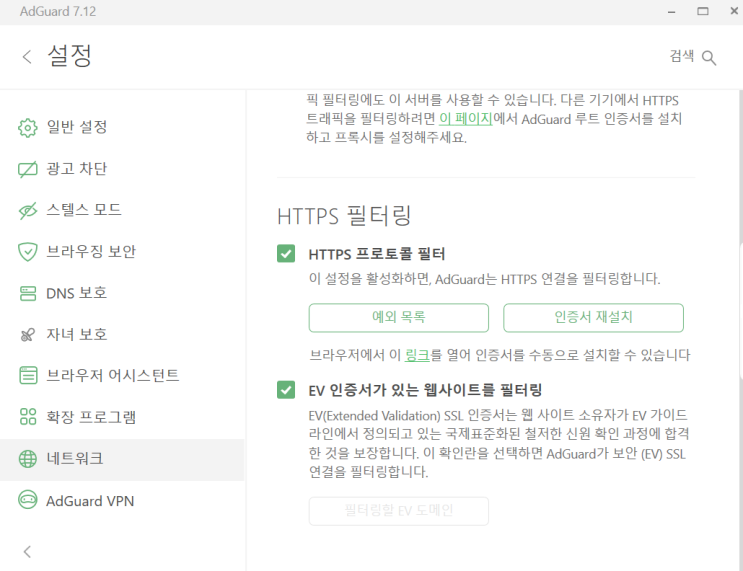This screenshot has width=743, height=571.
Task: Go to 스텔스 모드 settings
Action: pyautogui.click(x=122, y=210)
